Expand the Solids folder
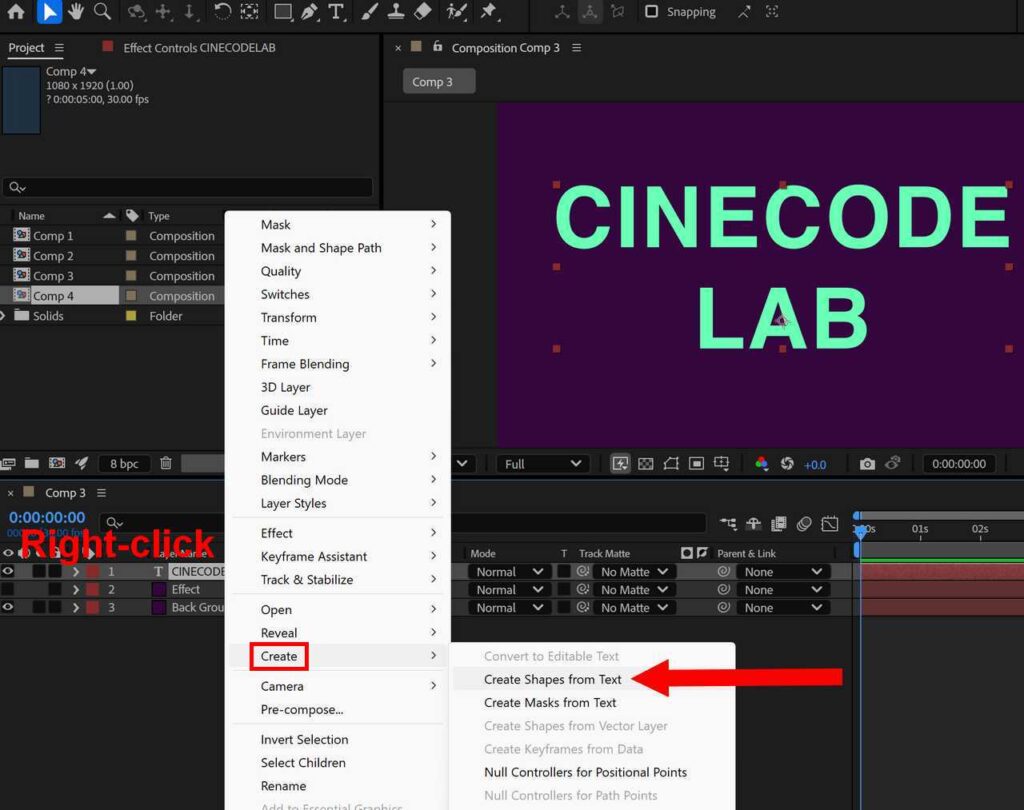The image size is (1024, 810). [x=3, y=316]
